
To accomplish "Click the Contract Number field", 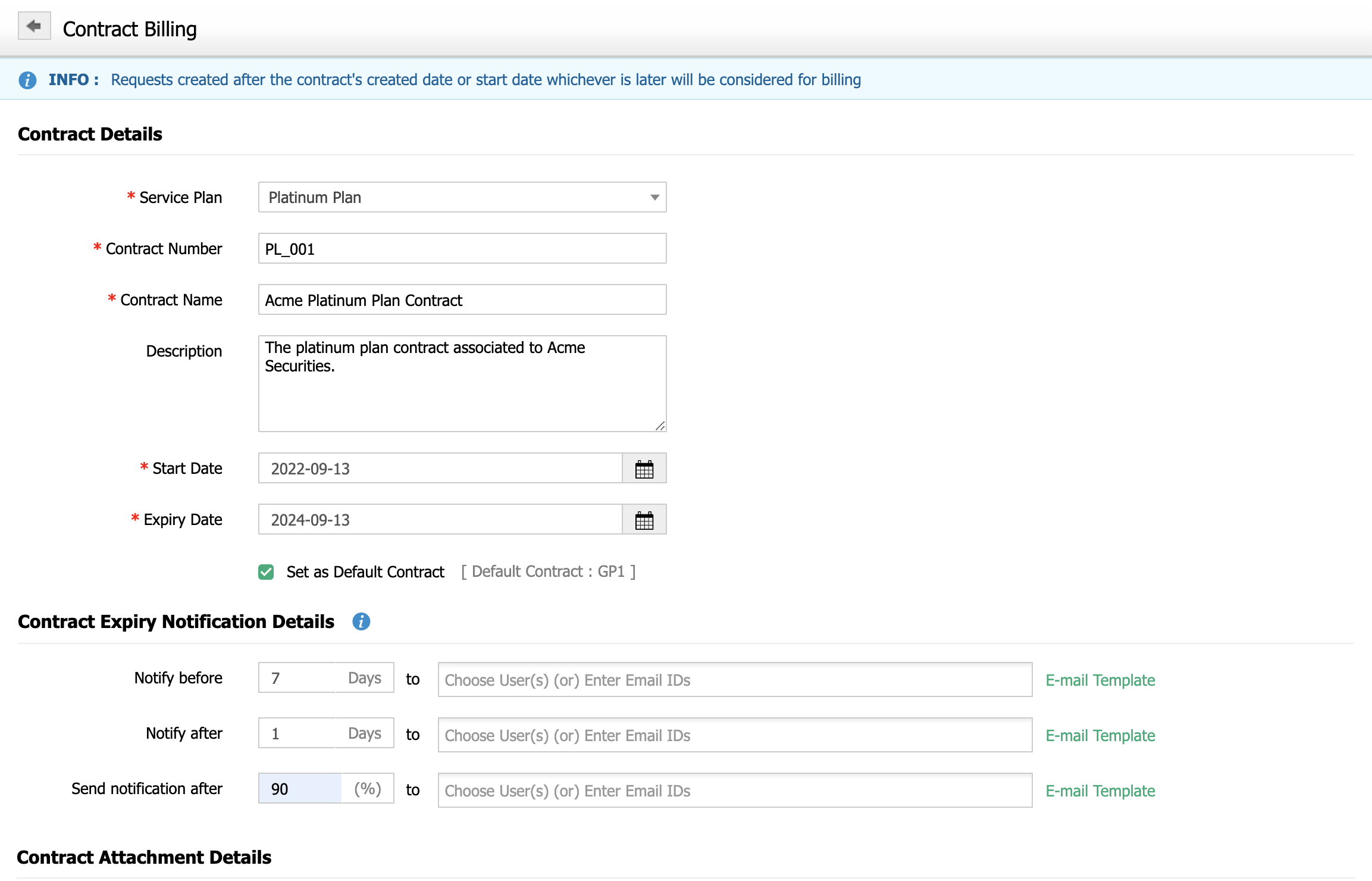I will coord(462,249).
